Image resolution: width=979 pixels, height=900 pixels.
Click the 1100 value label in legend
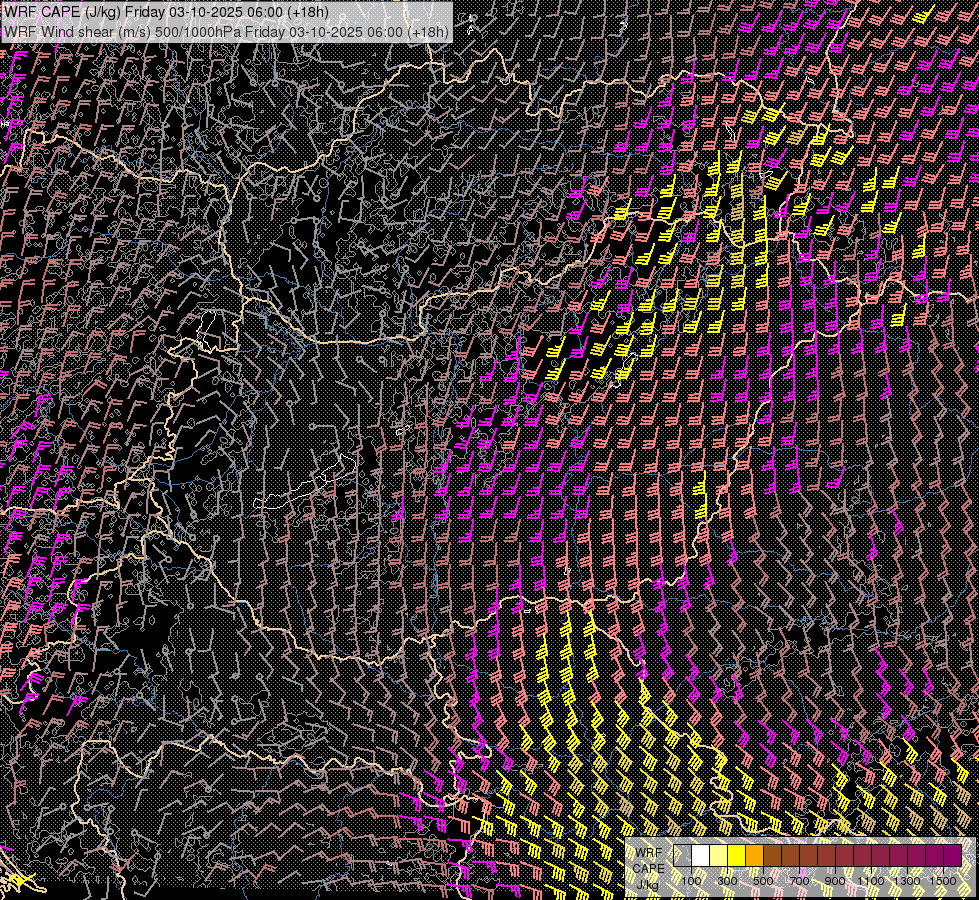click(871, 880)
